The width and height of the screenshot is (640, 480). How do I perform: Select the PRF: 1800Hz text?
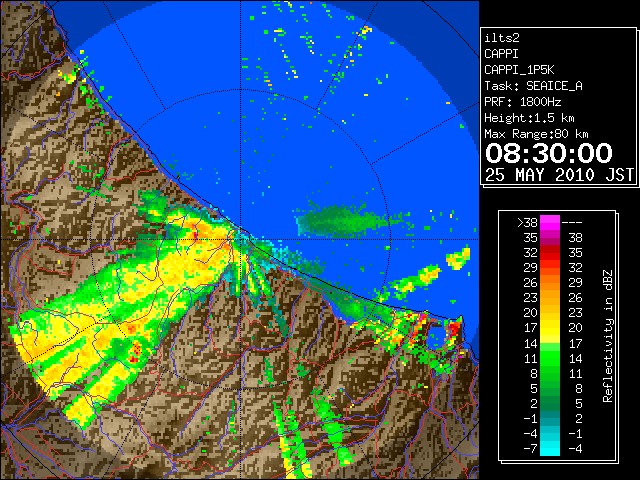[x=522, y=102]
